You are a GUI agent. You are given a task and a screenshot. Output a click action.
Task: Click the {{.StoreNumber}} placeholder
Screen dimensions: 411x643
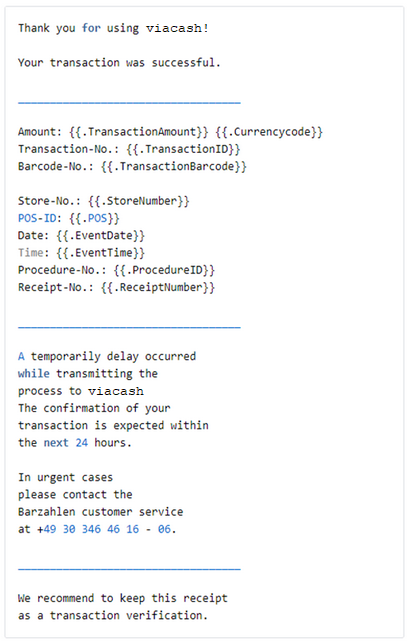(139, 201)
